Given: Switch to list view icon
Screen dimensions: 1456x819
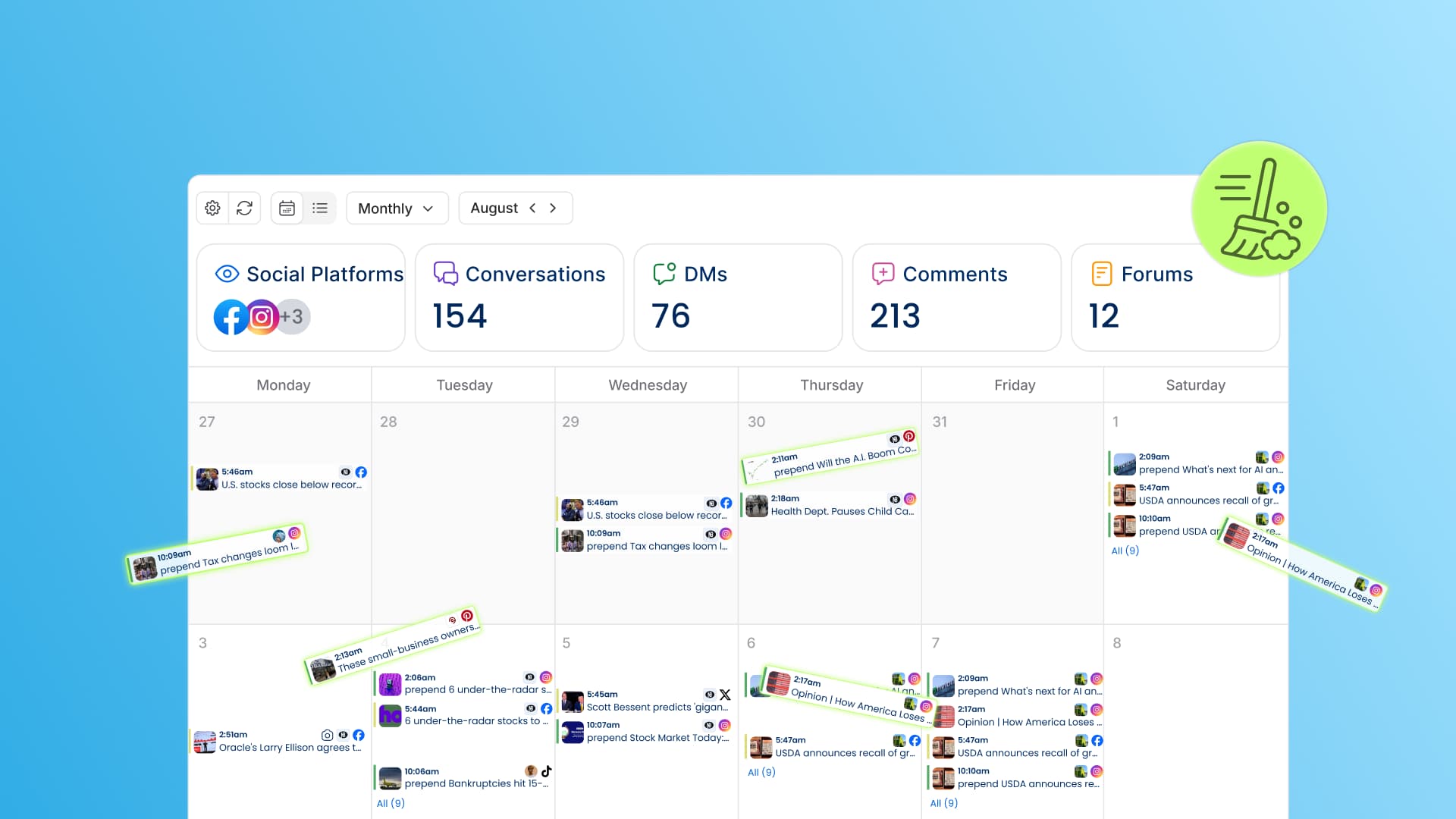Looking at the screenshot, I should click(319, 208).
